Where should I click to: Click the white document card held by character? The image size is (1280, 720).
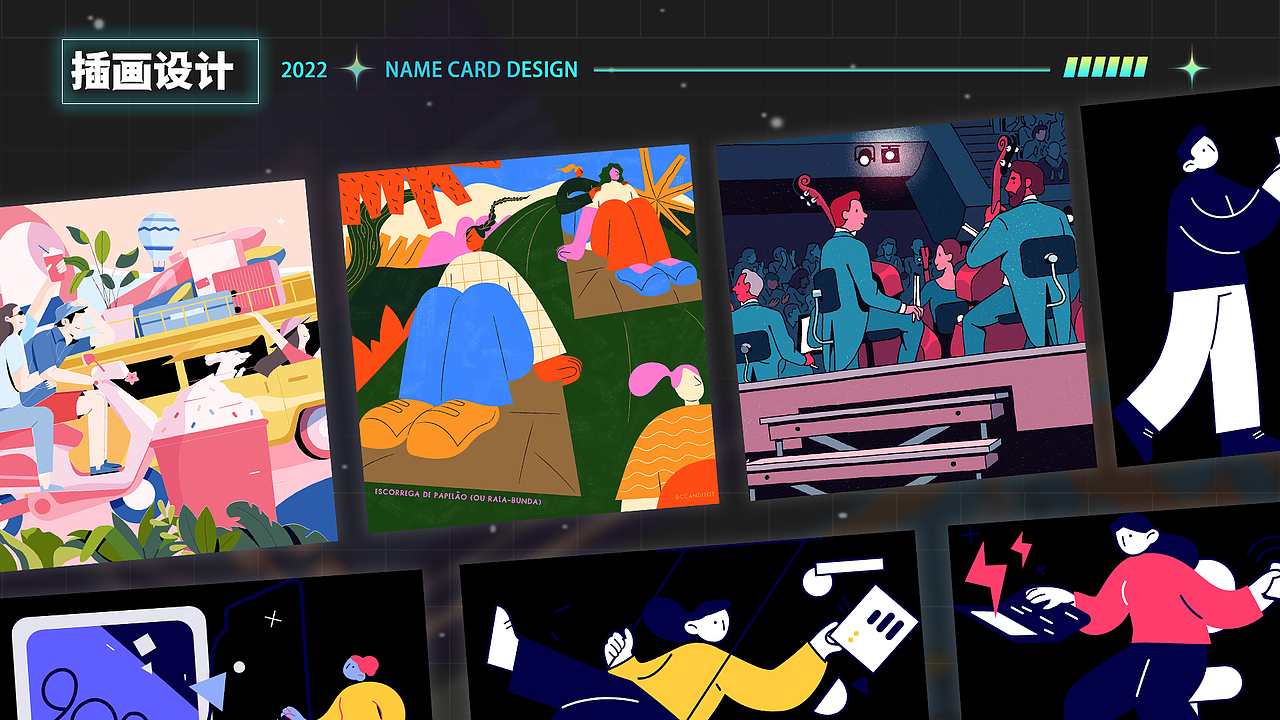click(x=877, y=627)
